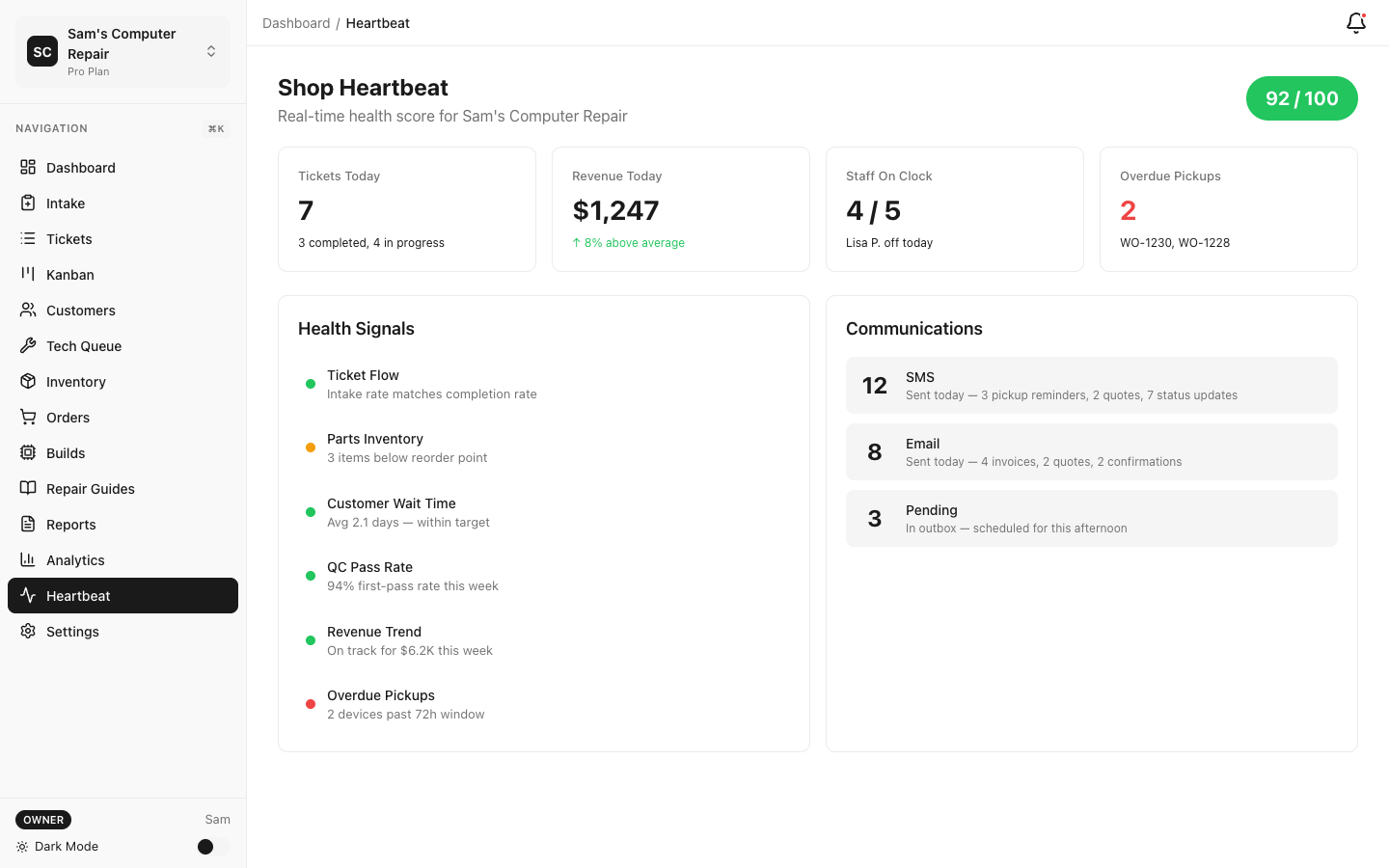Click the Tech Queue wrench icon
Screen dimensions: 1389x868
(29, 345)
